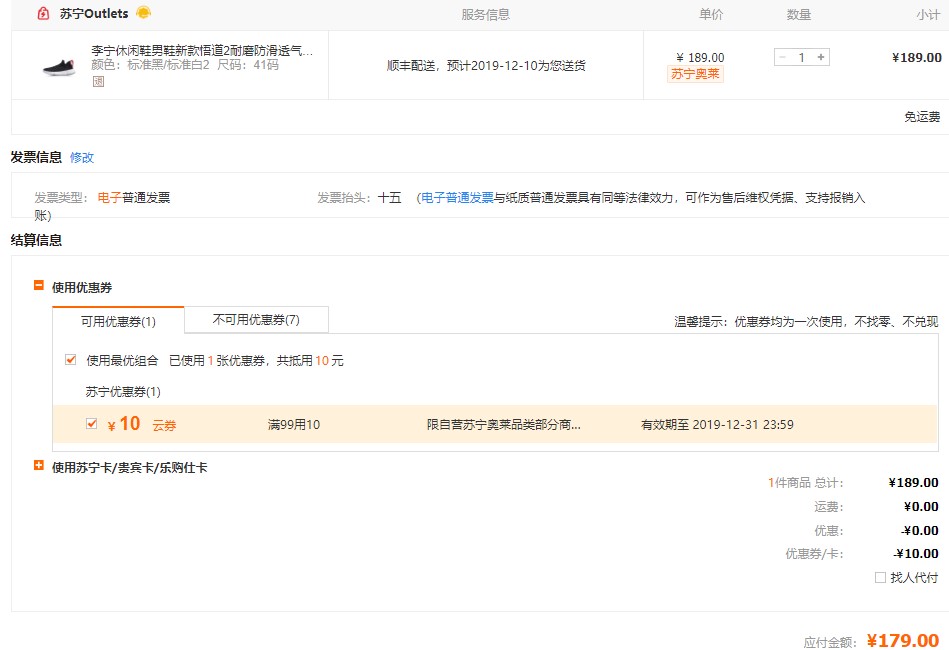949x650 pixels.
Task: Open the blue 电子普通发票 explanation link
Action: click(458, 198)
